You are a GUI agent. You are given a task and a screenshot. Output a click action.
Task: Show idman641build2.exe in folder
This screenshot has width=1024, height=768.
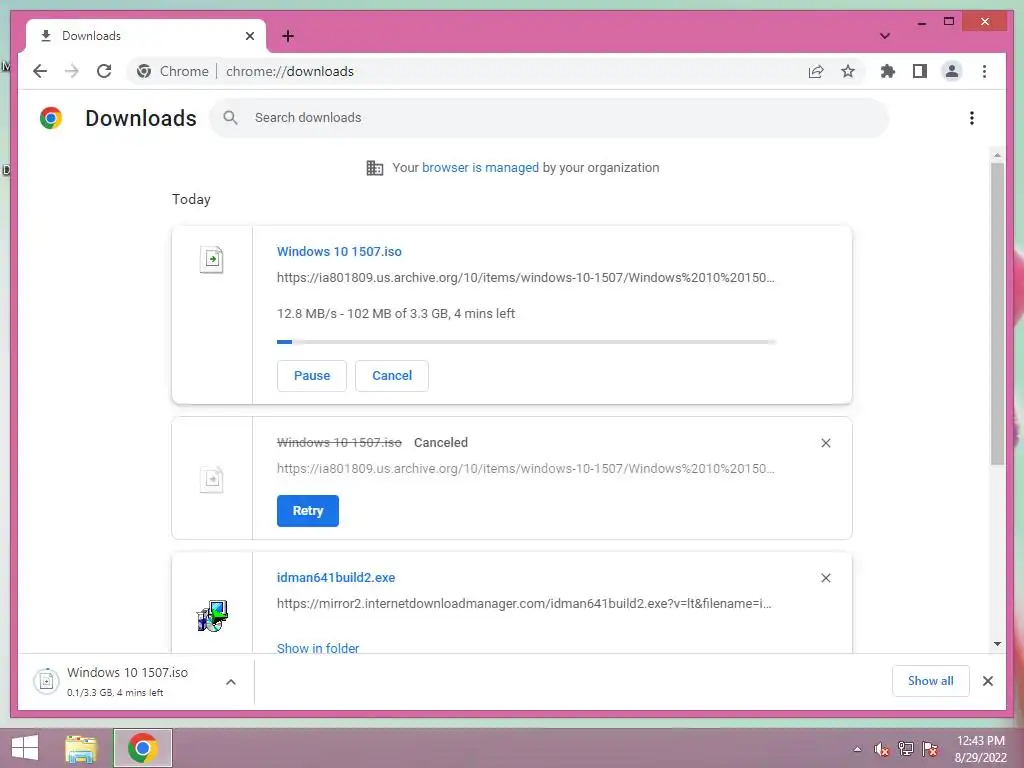pyautogui.click(x=318, y=648)
